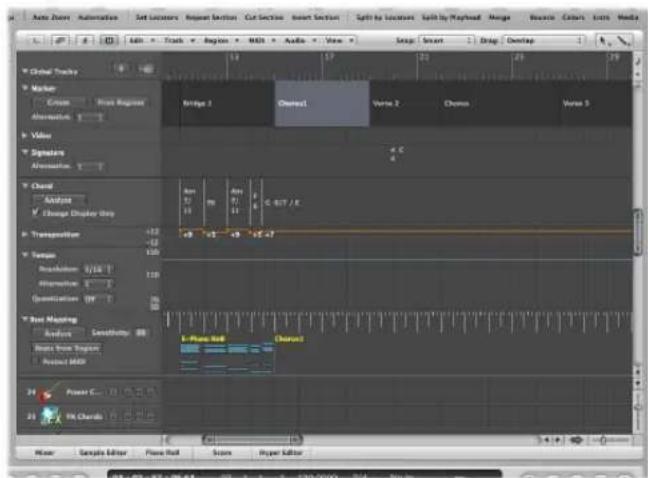Toggle the catch playhead icon

pyautogui.click(x=85, y=40)
